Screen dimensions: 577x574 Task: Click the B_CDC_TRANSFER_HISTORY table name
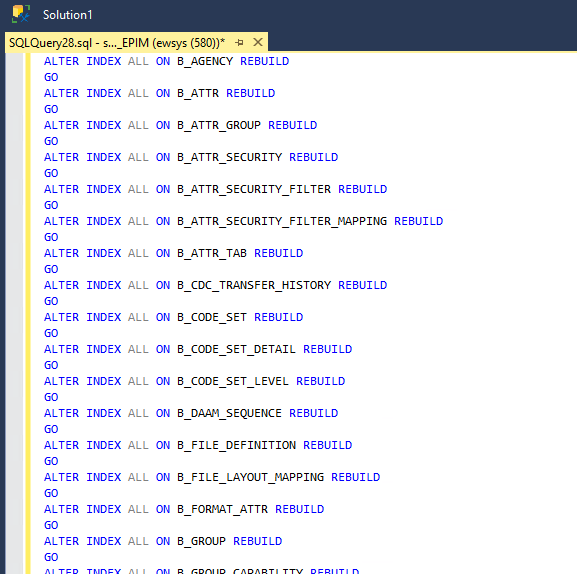254,285
